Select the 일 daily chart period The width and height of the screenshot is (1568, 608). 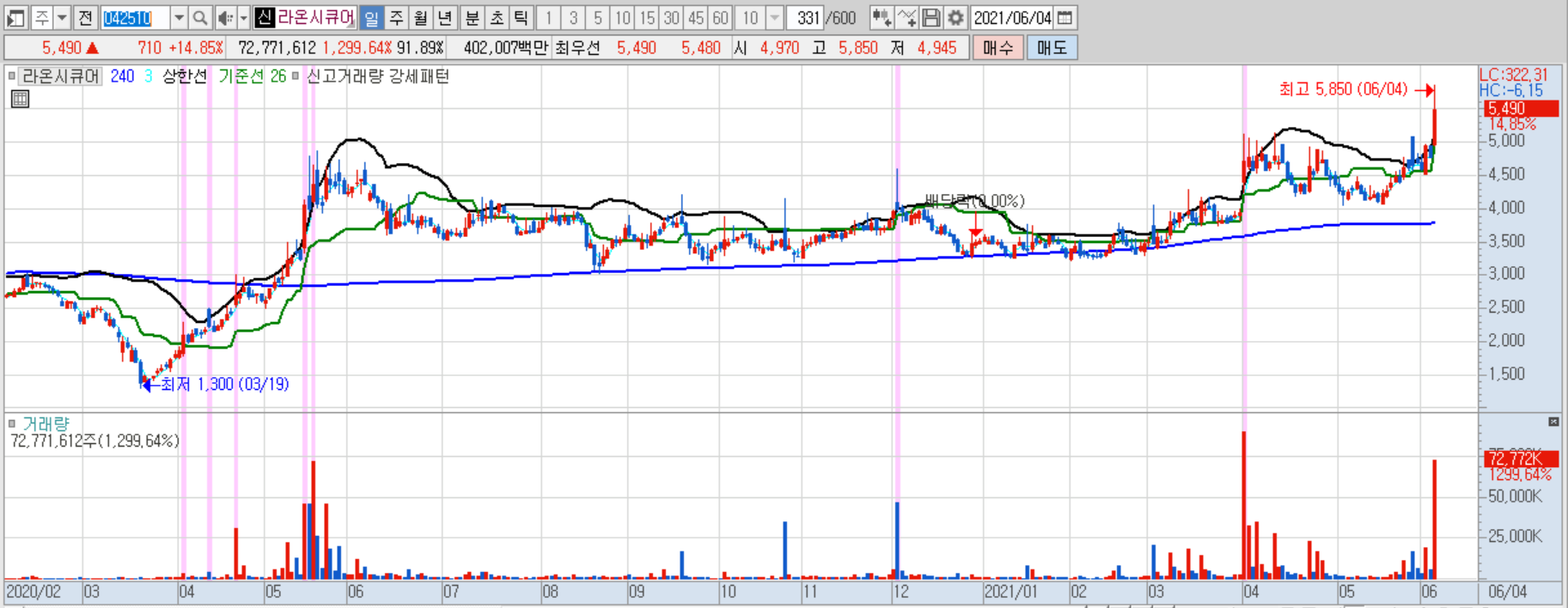point(371,17)
